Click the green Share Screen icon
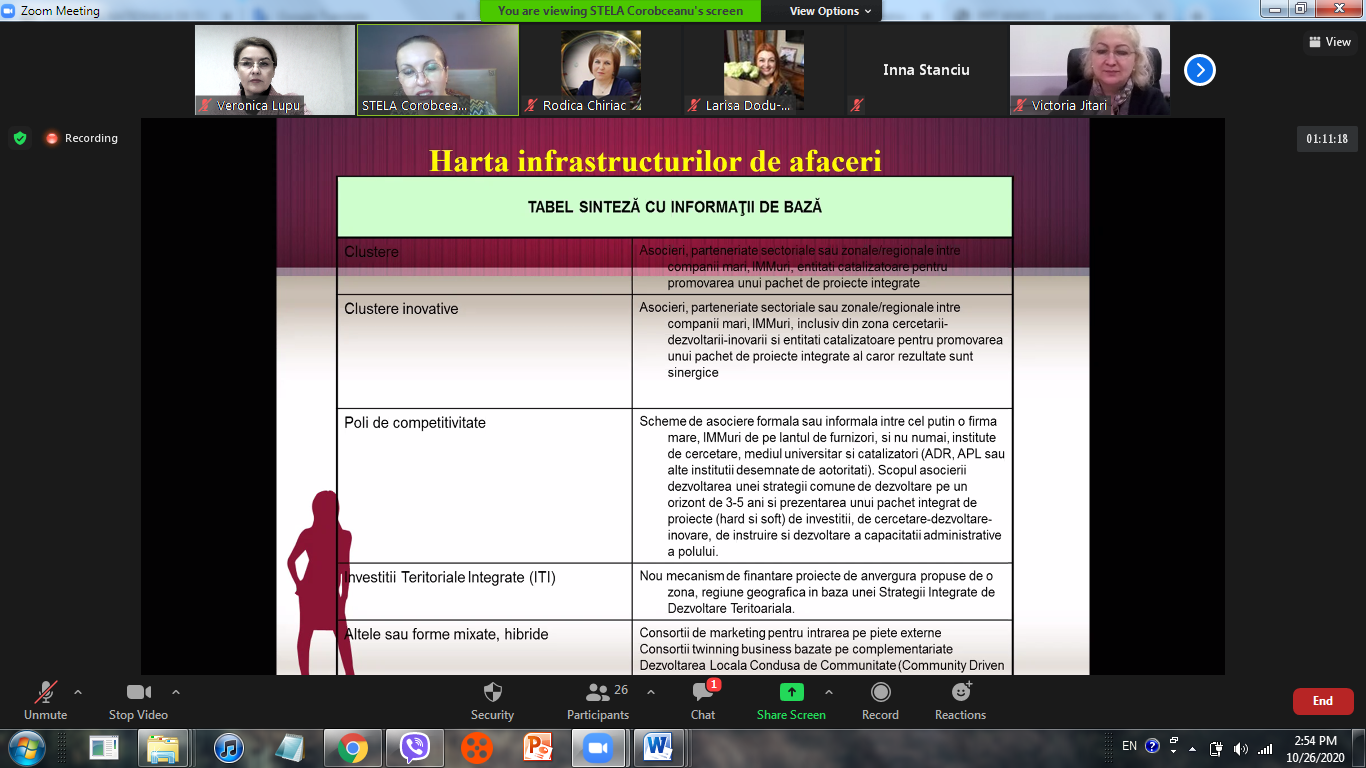This screenshot has width=1366, height=768. [791, 692]
